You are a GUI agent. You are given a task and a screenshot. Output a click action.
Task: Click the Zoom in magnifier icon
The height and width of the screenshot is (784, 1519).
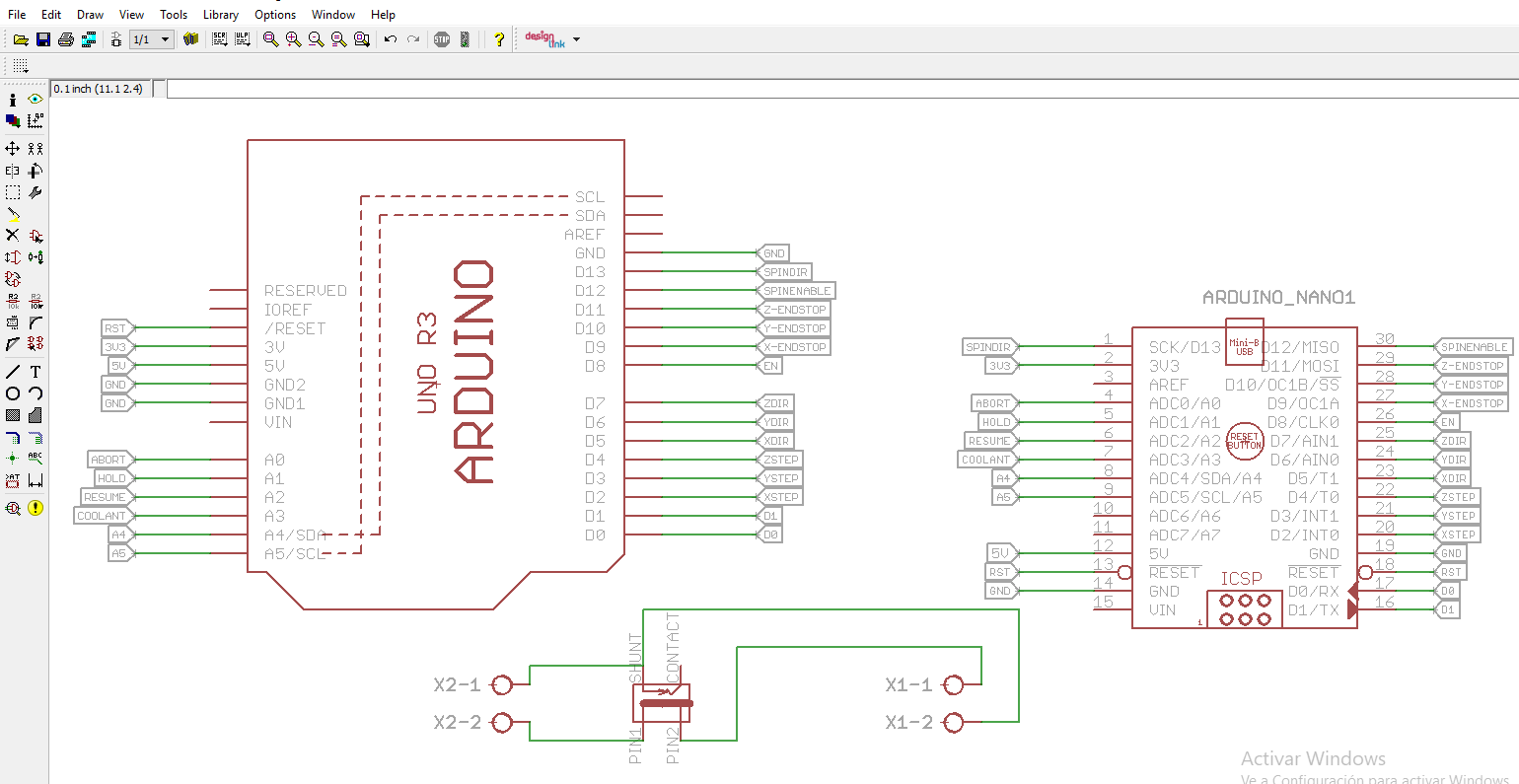tap(293, 39)
